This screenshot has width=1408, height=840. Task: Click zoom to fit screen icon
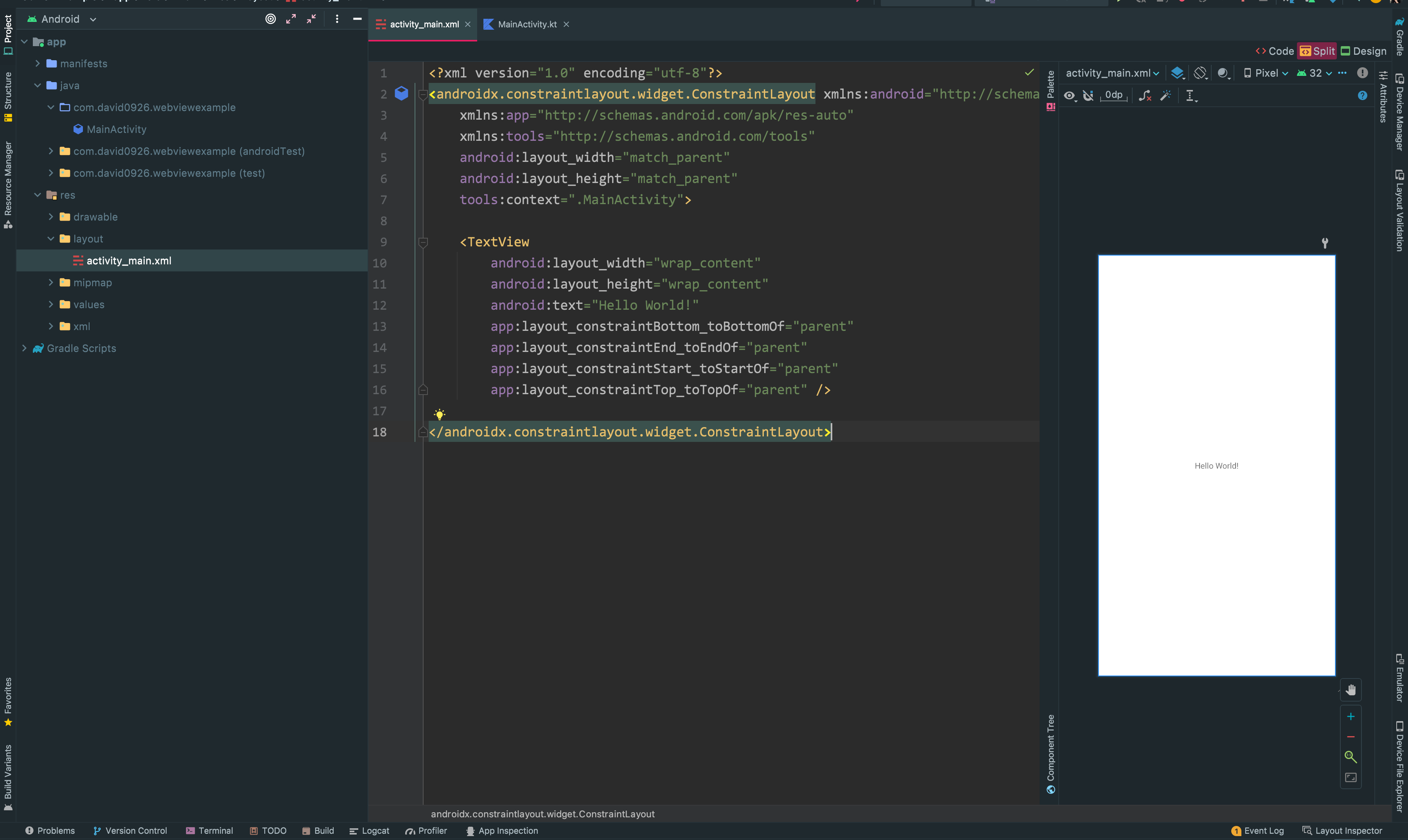(1350, 778)
